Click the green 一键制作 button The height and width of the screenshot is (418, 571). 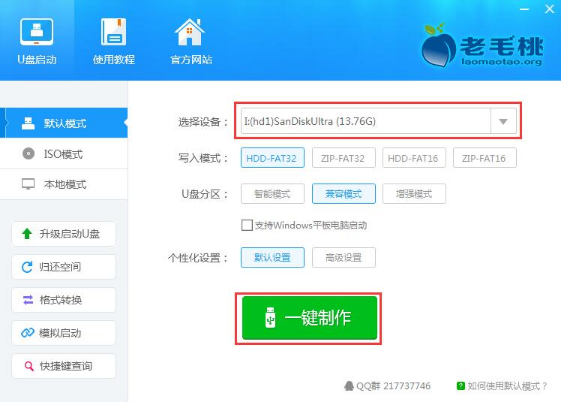click(310, 318)
